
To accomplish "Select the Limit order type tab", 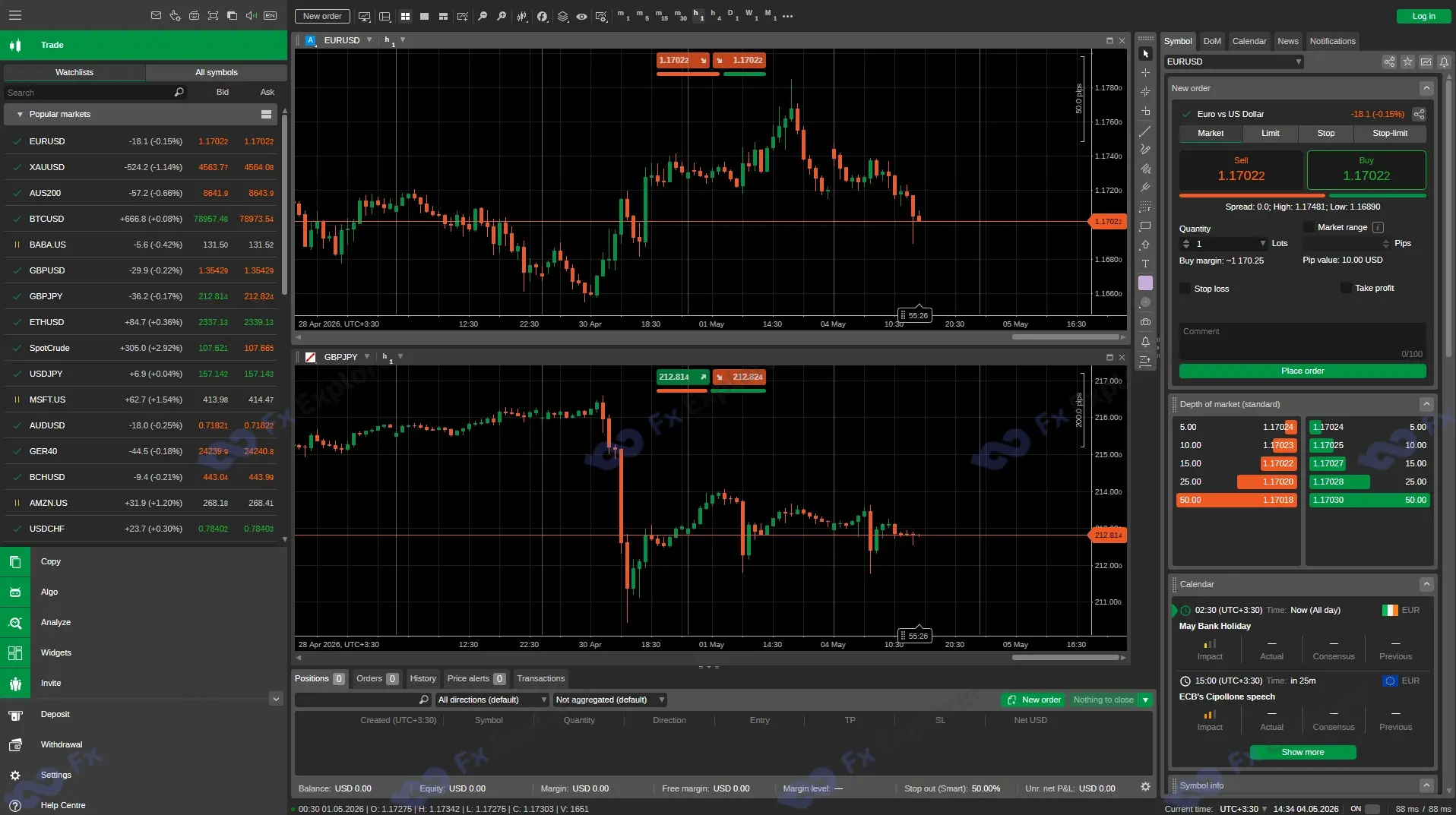I will point(1271,133).
